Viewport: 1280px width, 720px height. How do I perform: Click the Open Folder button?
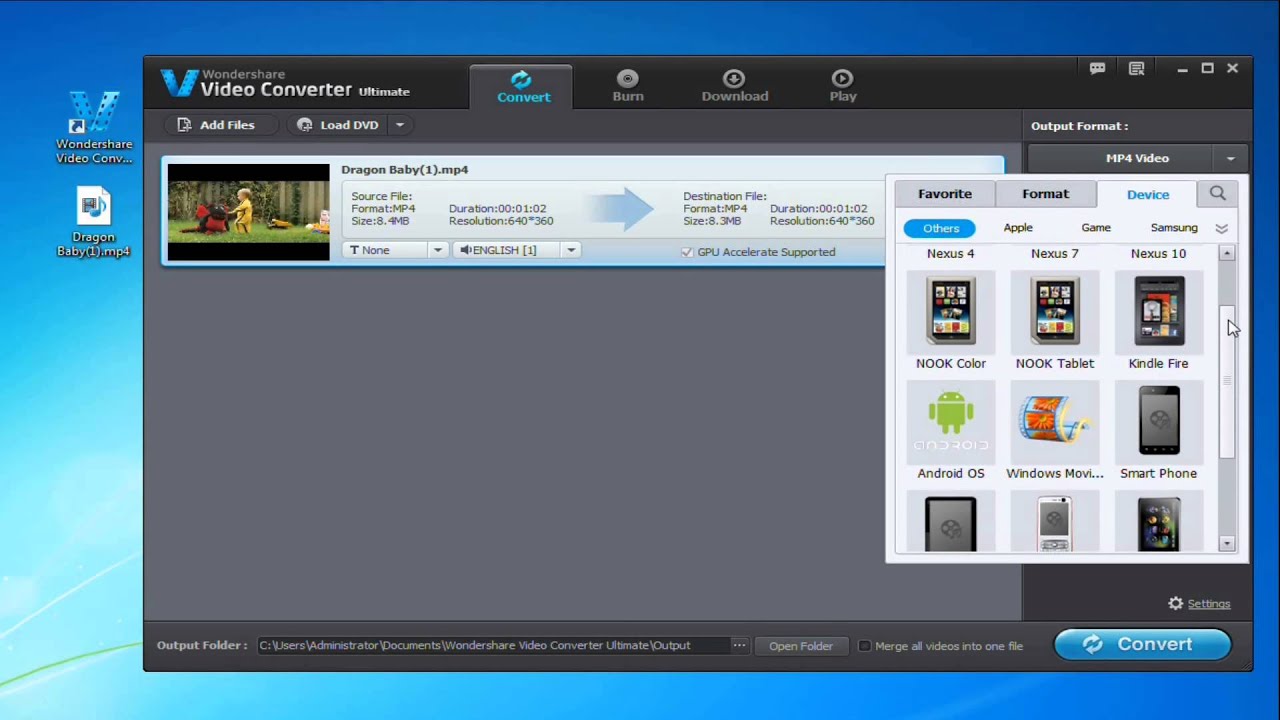pos(801,646)
